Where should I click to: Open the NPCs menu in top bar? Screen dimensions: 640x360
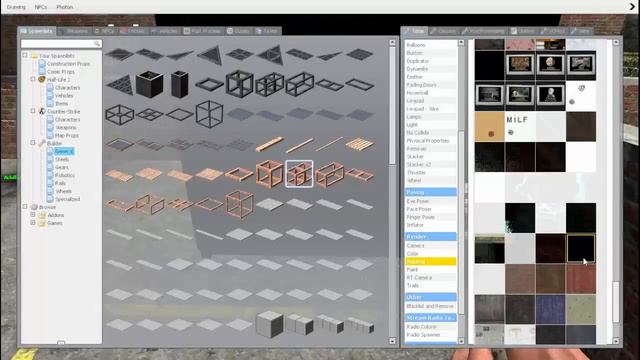click(41, 7)
